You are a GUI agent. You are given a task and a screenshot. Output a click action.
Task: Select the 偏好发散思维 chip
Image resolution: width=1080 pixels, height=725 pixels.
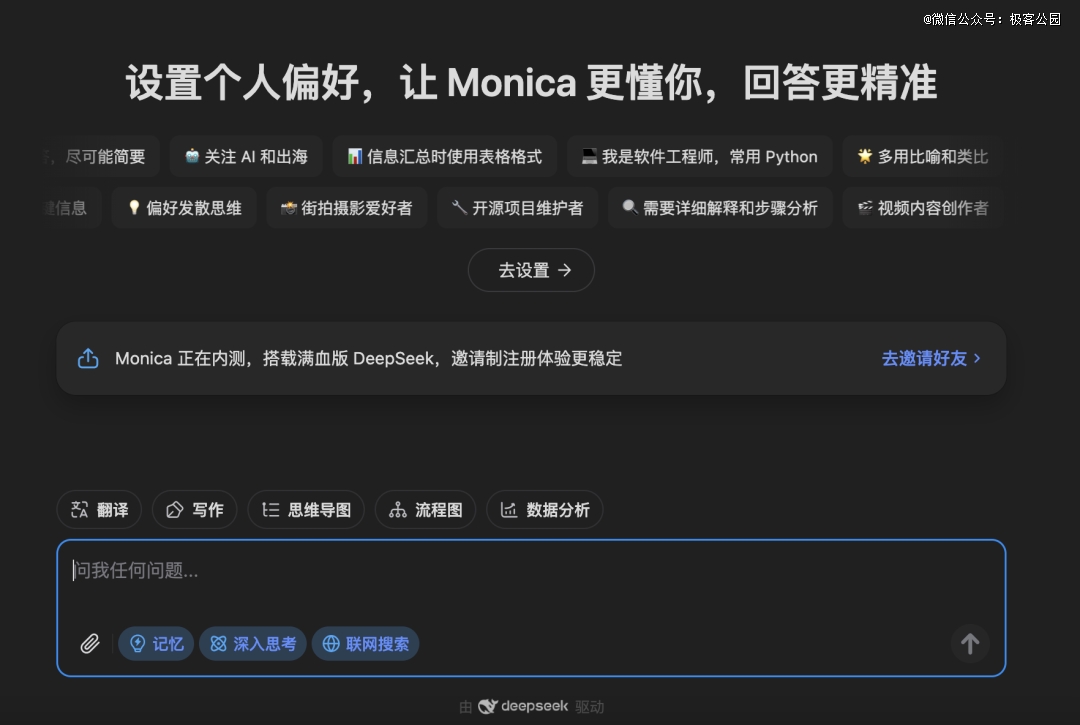click(x=184, y=208)
